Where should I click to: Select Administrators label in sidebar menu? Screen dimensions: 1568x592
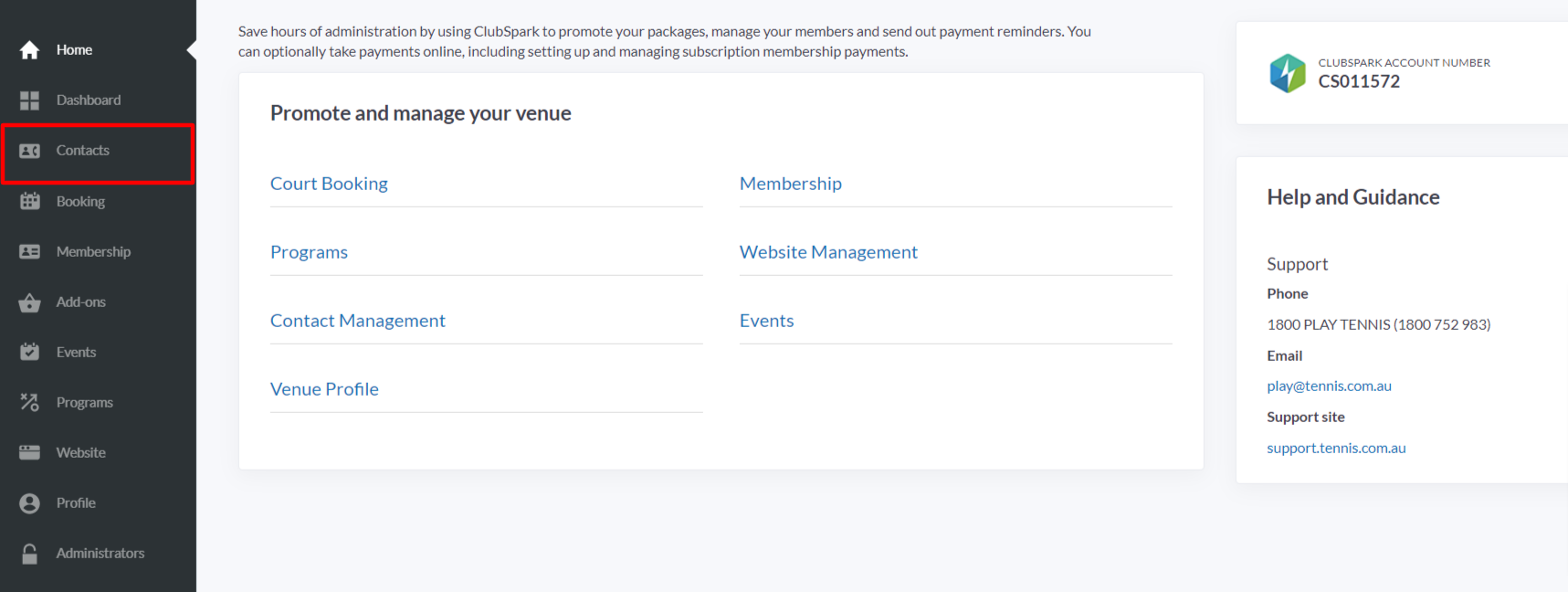100,554
